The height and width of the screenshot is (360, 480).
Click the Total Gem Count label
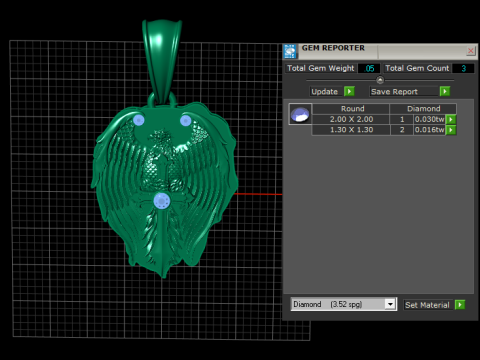(x=417, y=68)
